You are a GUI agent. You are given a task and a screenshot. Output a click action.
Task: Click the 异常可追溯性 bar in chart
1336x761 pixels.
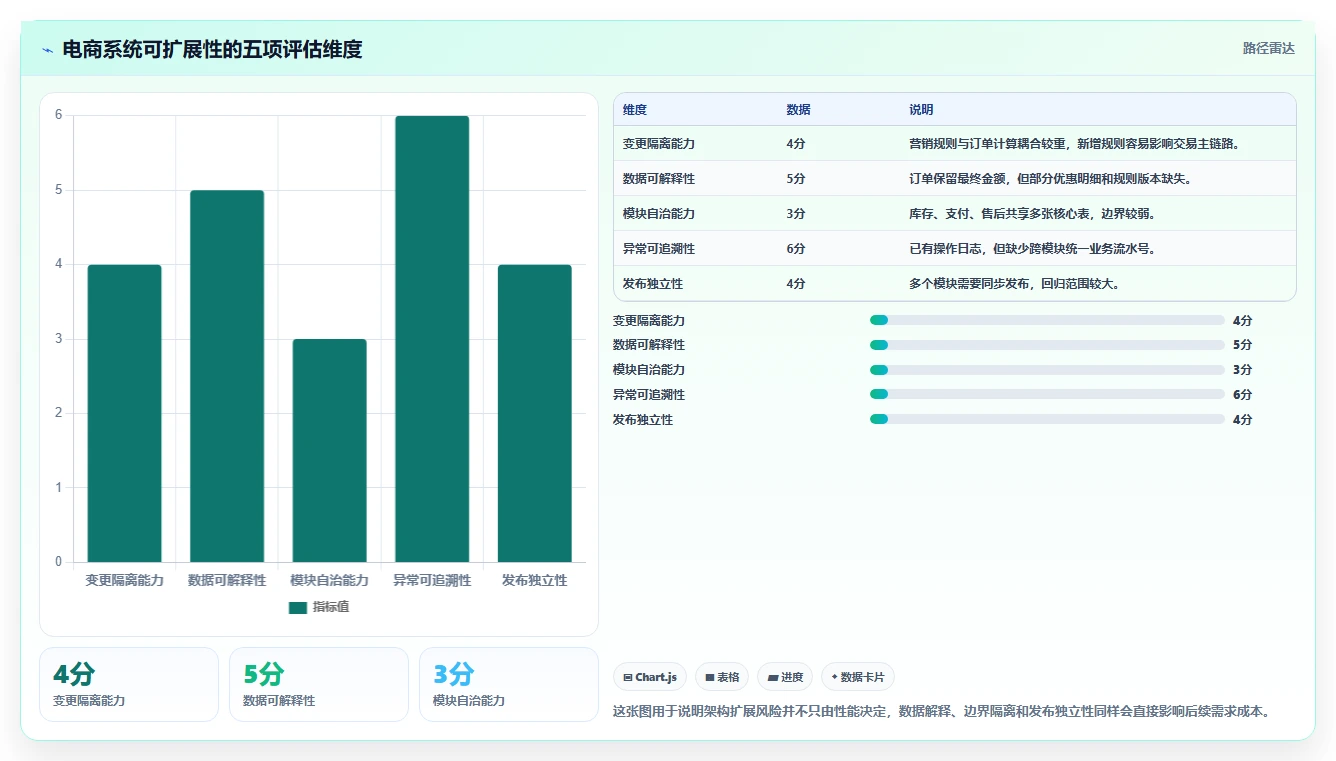click(432, 339)
